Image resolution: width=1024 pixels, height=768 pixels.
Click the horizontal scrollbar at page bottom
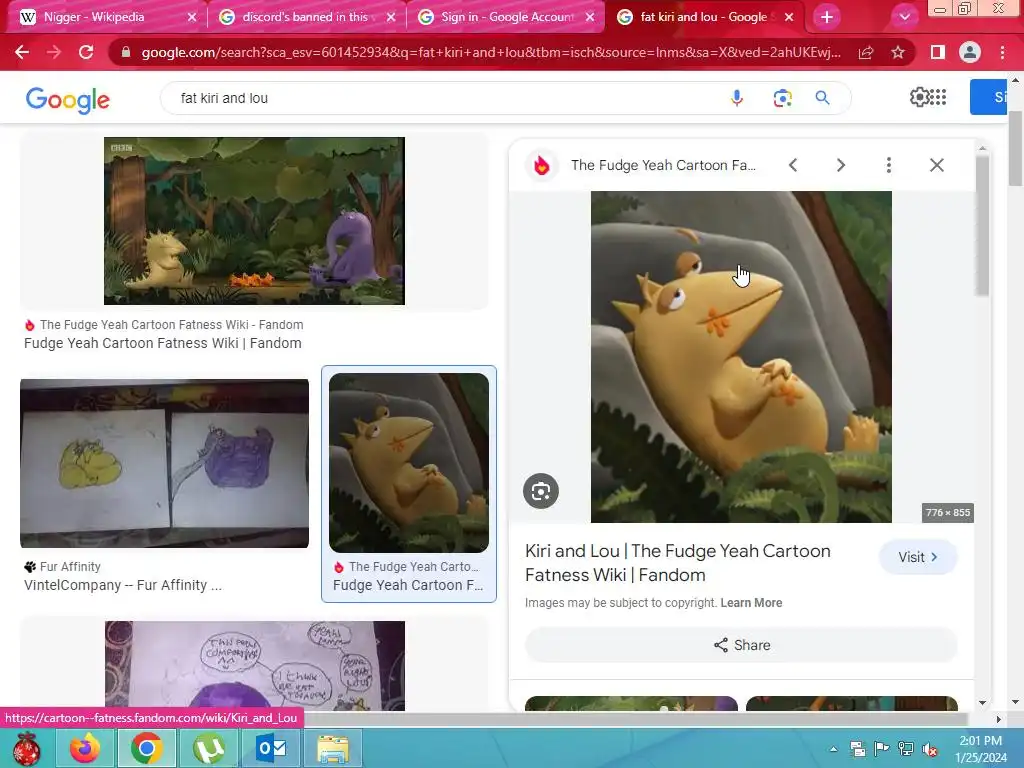(635, 719)
